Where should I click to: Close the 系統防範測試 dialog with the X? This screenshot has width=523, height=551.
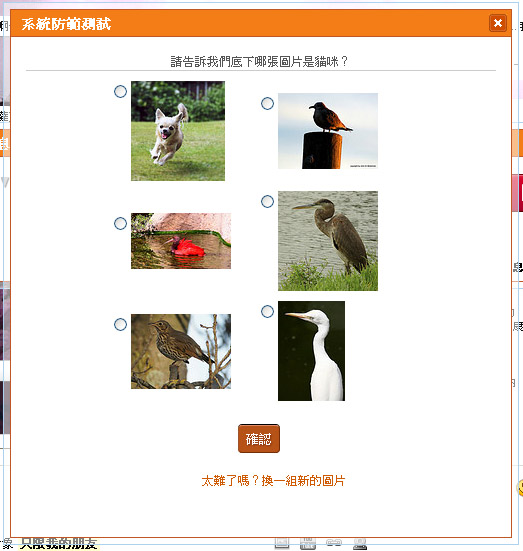[498, 23]
